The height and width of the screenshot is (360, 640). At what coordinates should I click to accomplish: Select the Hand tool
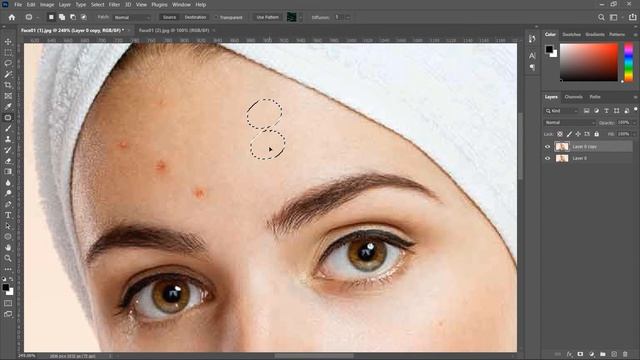pyautogui.click(x=8, y=247)
